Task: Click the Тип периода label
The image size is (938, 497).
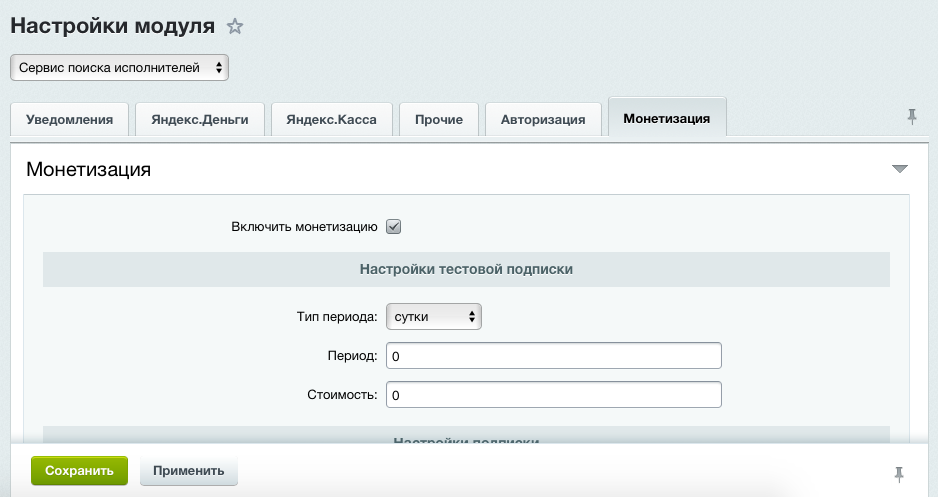Action: click(x=337, y=317)
